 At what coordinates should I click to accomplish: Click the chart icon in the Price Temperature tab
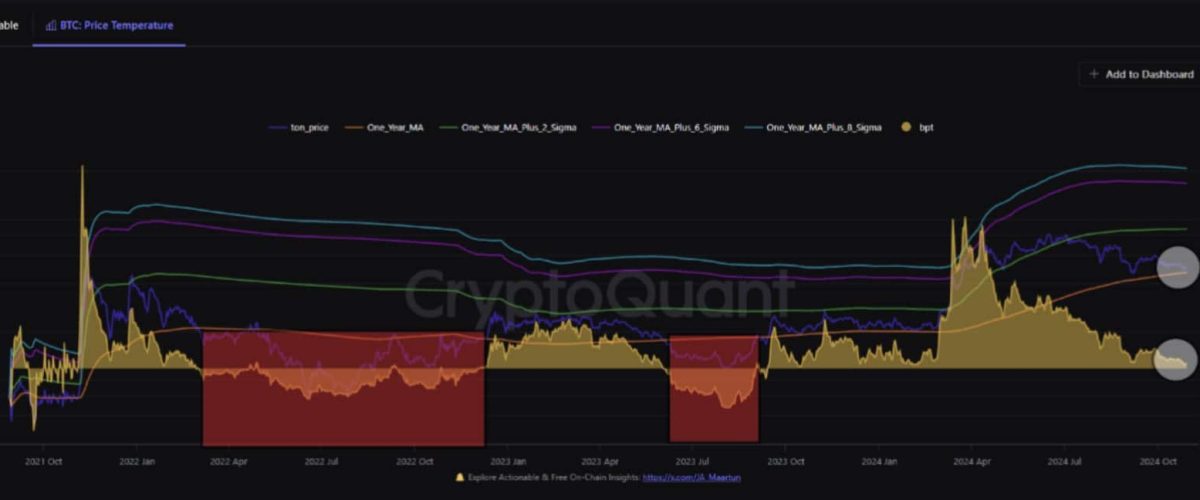pyautogui.click(x=50, y=25)
